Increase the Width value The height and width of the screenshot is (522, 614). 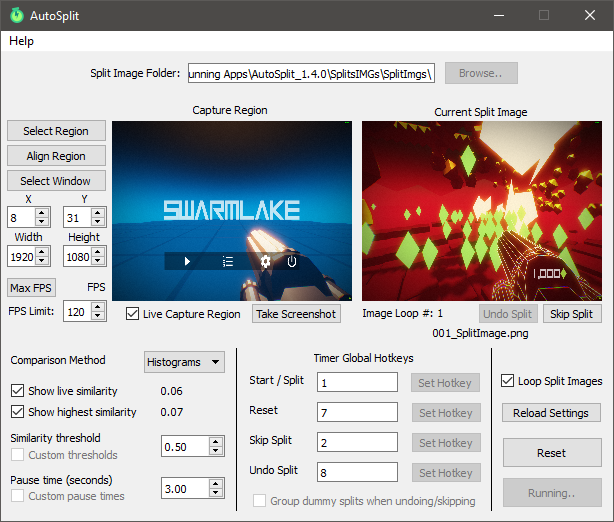[x=42, y=252]
